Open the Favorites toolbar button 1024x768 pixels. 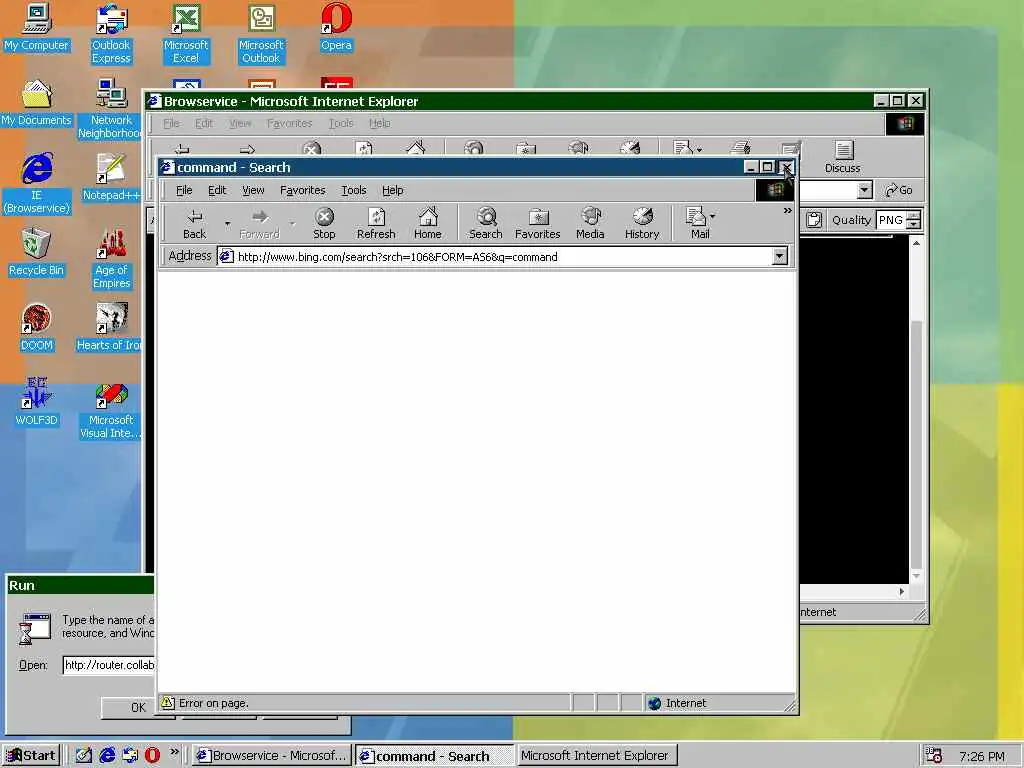tap(537, 223)
